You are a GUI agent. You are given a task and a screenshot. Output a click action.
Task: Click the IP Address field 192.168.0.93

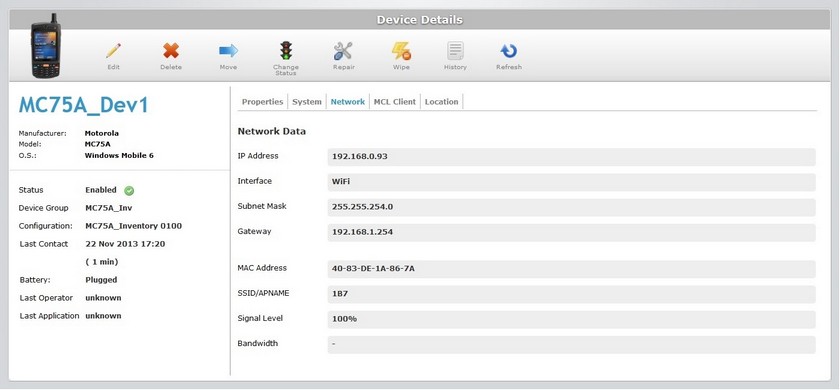click(572, 157)
